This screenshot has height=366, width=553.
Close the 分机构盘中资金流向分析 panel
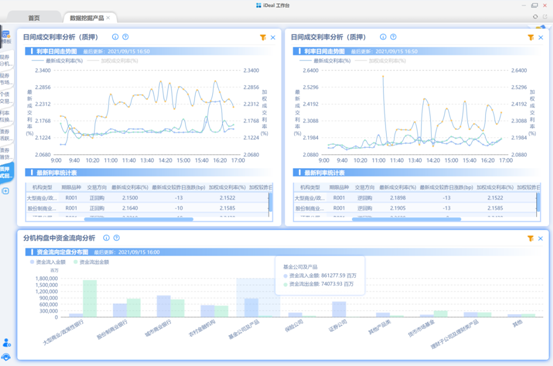[x=540, y=239]
